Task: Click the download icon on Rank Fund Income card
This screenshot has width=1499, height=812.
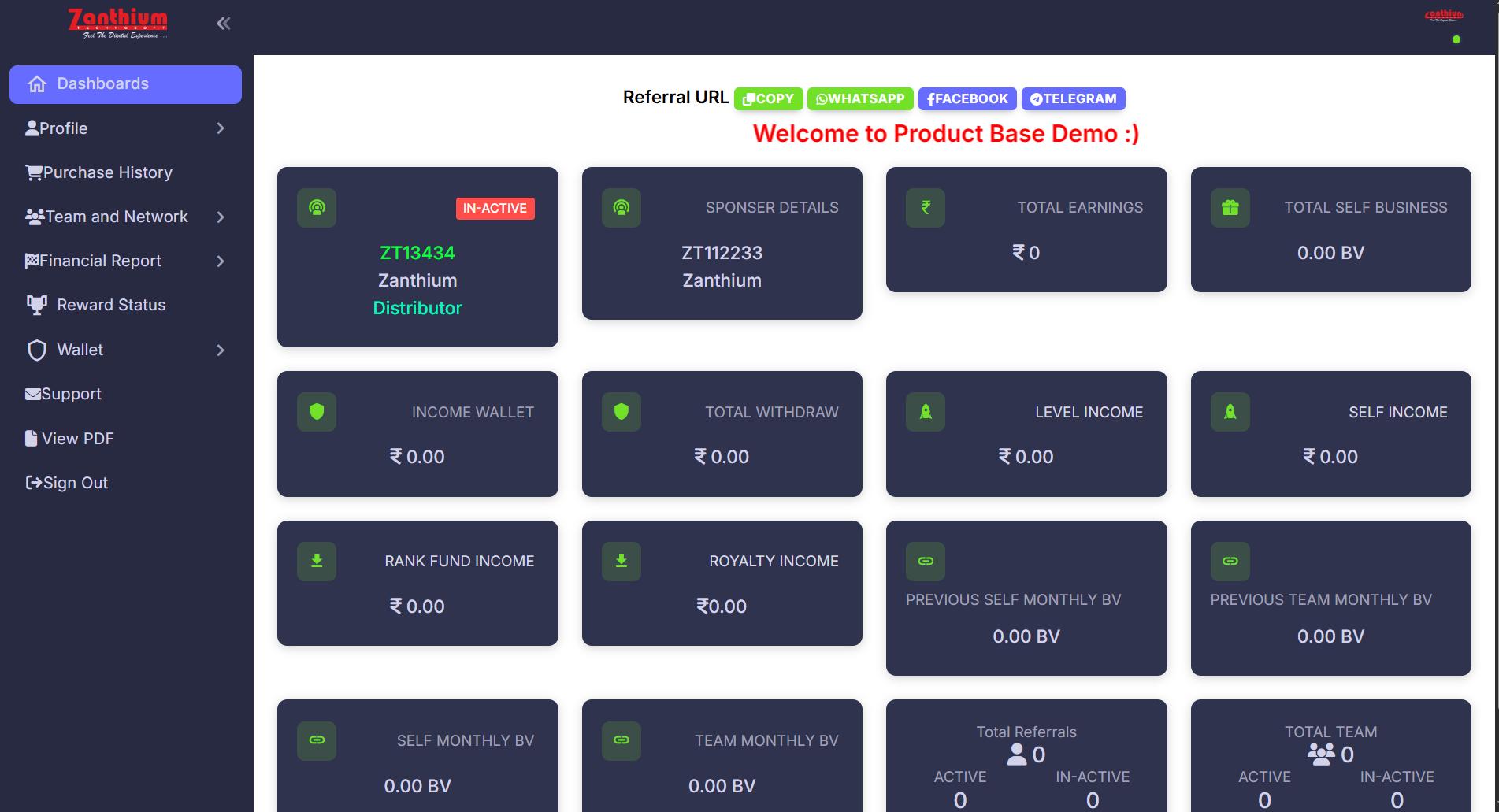Action: click(x=317, y=562)
